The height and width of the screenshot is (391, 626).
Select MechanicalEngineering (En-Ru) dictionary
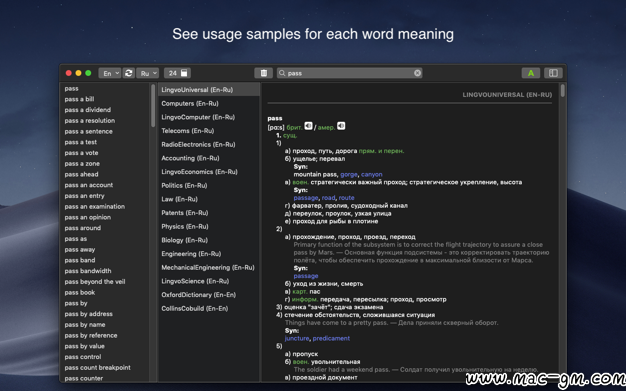coord(209,267)
